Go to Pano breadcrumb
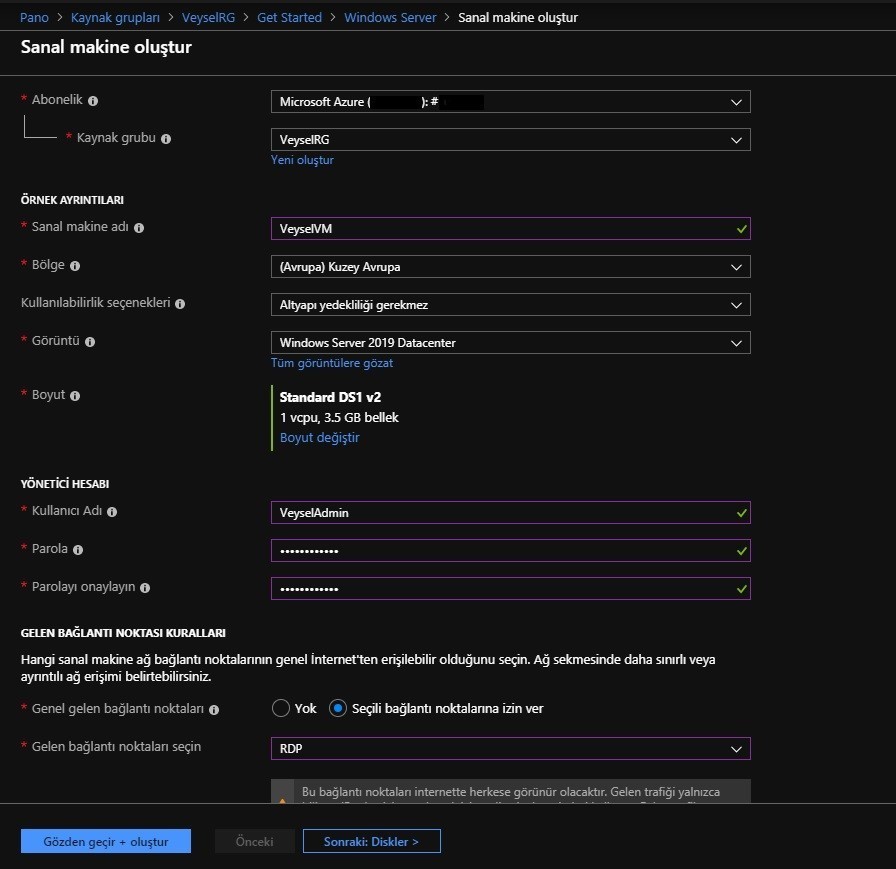 point(34,18)
